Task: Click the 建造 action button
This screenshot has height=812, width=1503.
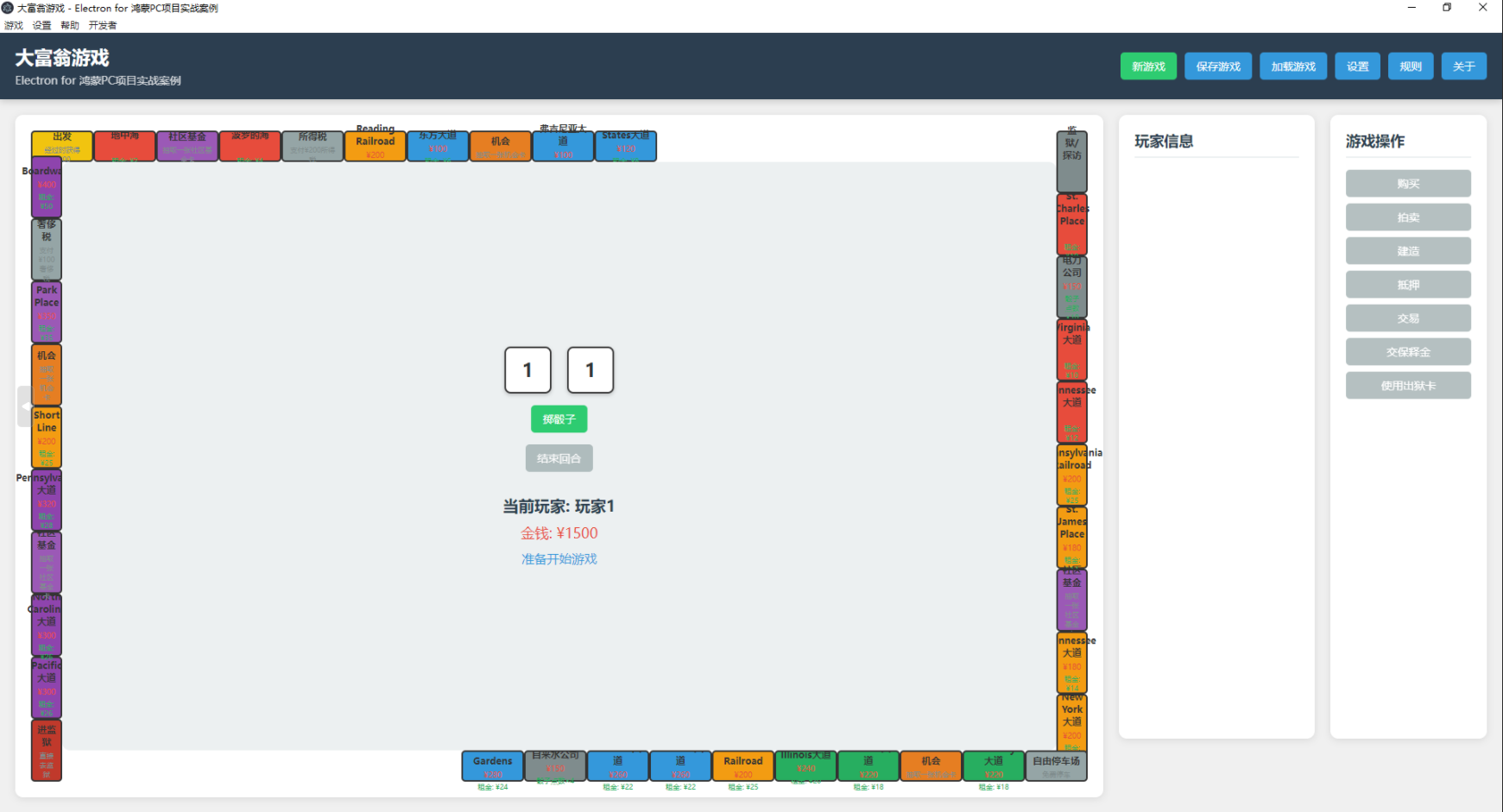Action: (x=1408, y=251)
